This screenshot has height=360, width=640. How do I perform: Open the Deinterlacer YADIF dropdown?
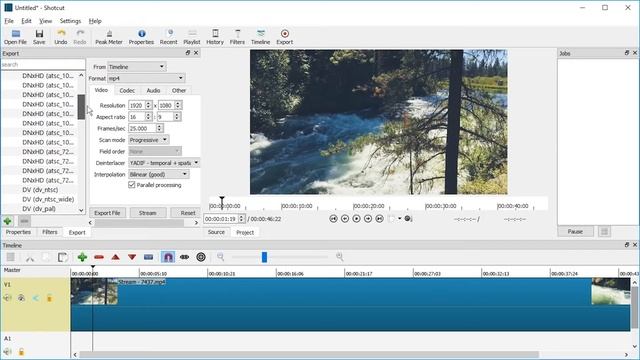[x=164, y=163]
